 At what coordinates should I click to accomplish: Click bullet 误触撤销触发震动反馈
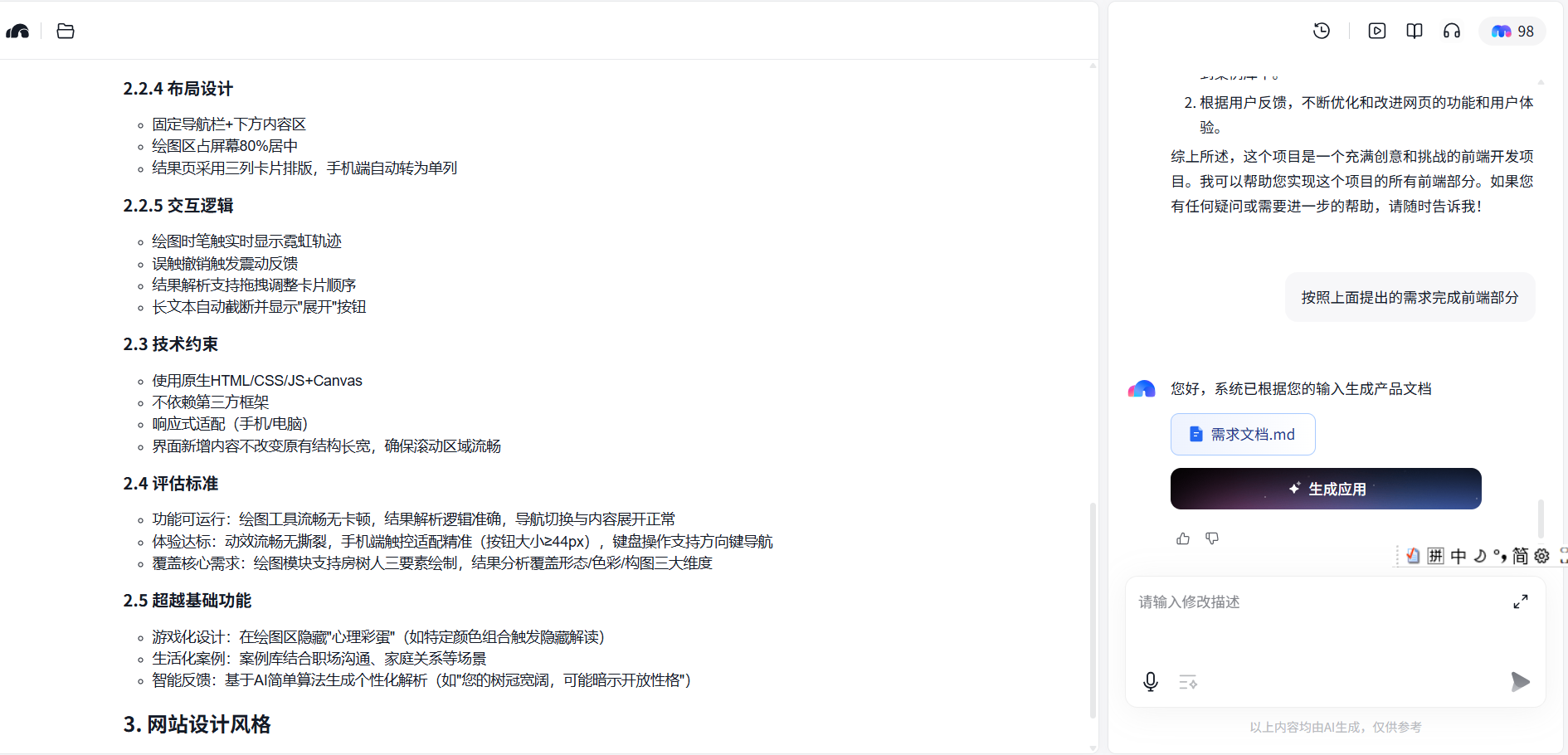point(225,264)
